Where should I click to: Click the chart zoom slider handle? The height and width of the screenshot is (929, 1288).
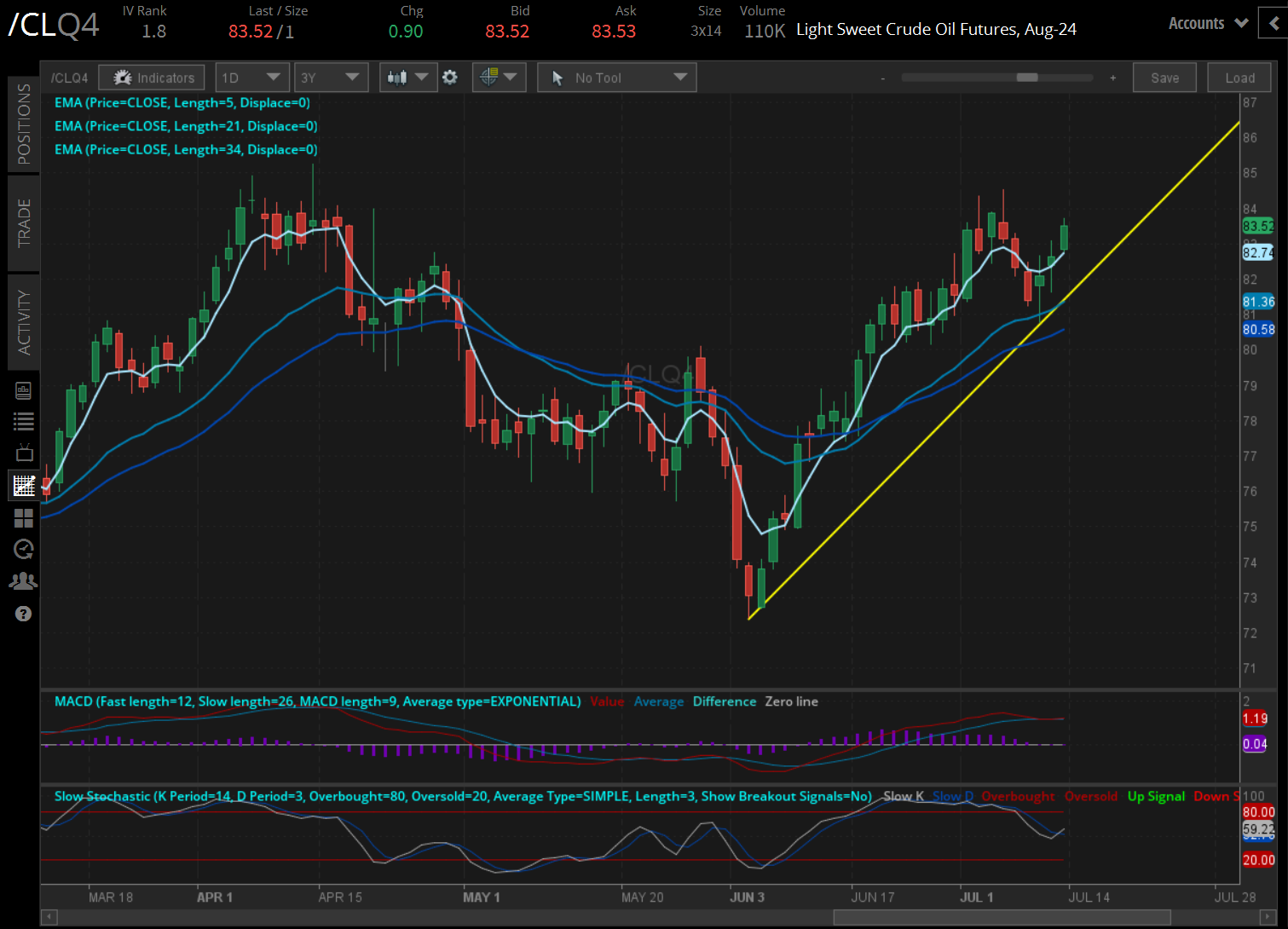(x=1027, y=78)
